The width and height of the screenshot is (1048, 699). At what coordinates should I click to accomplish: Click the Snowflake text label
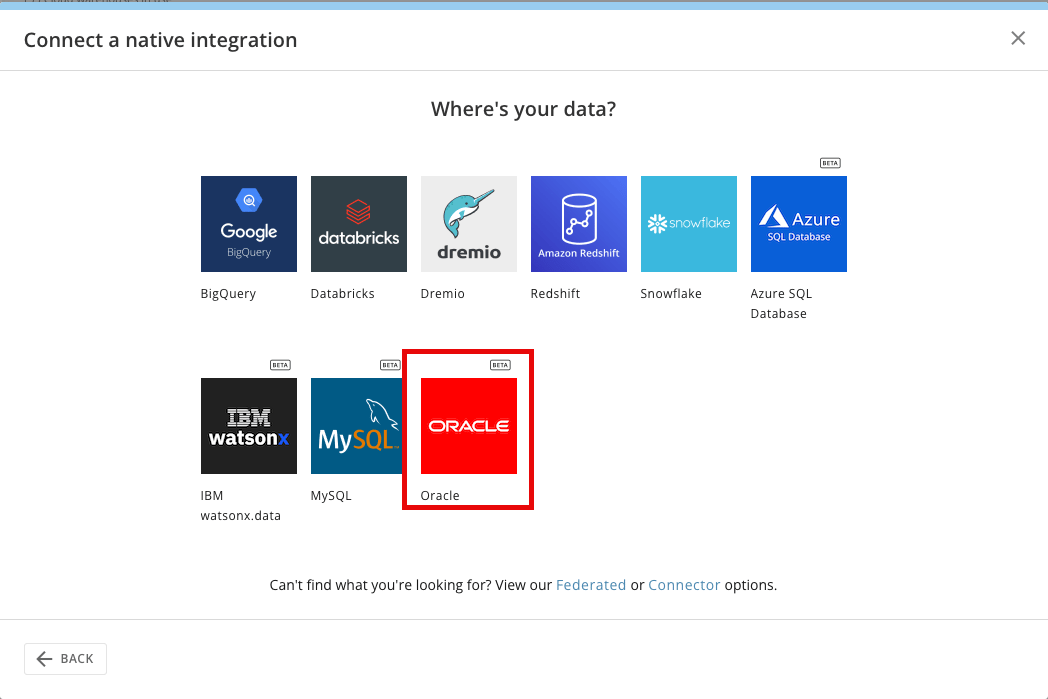[671, 293]
